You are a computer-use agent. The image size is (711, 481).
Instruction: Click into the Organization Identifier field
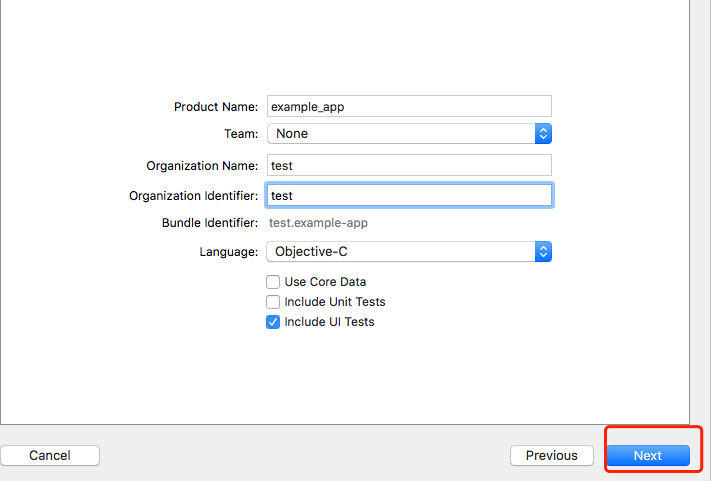(409, 196)
